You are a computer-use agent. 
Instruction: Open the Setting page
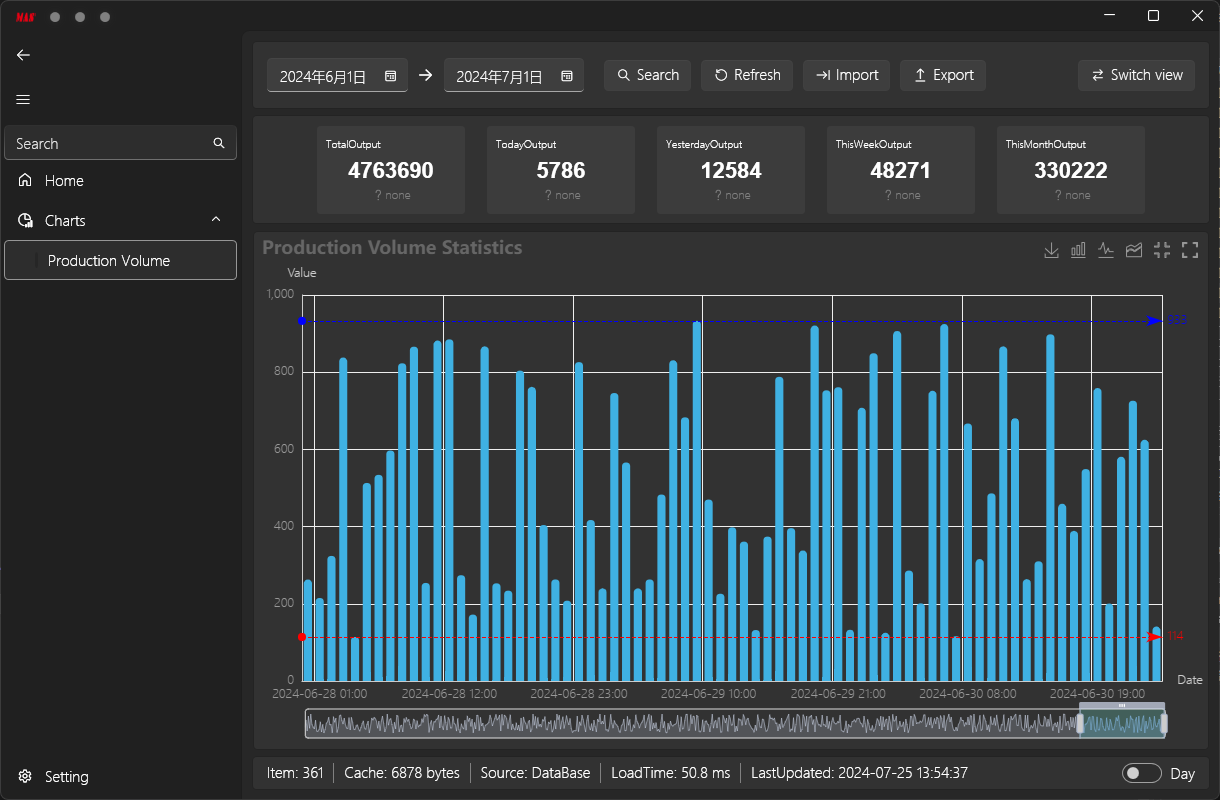click(x=120, y=776)
